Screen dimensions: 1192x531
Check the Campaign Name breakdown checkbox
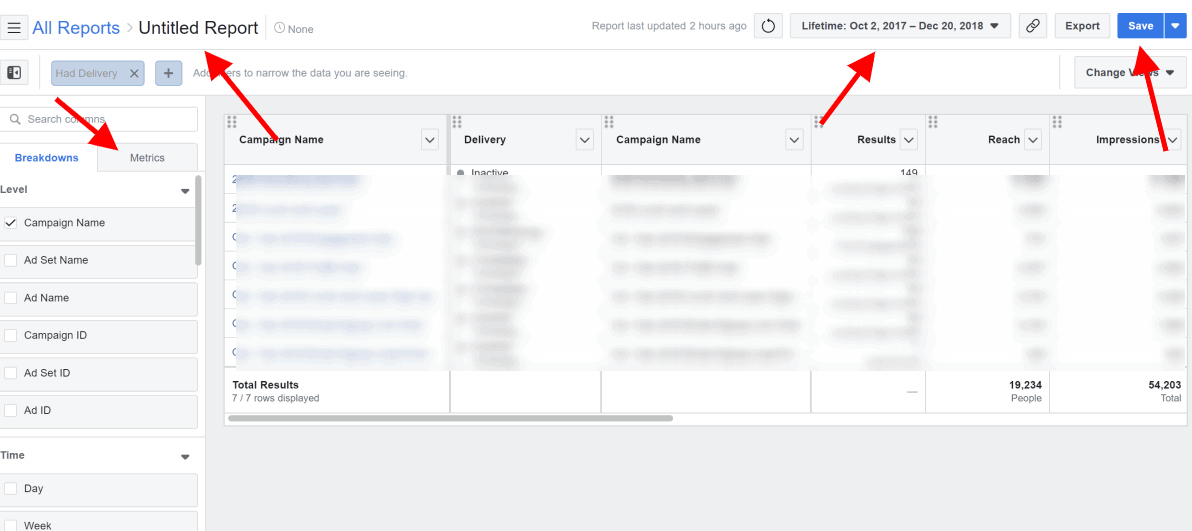click(x=11, y=223)
